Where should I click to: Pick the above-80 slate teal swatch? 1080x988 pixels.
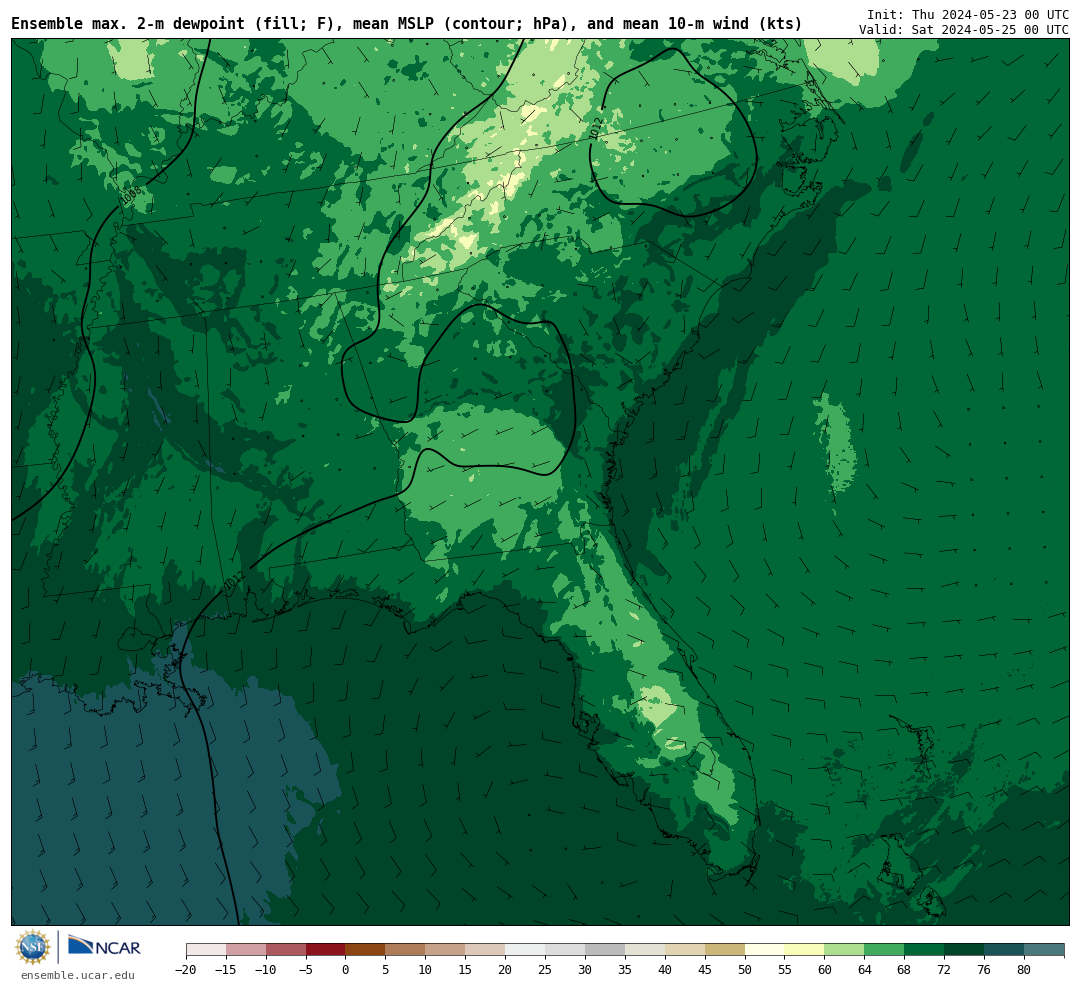pos(1045,950)
